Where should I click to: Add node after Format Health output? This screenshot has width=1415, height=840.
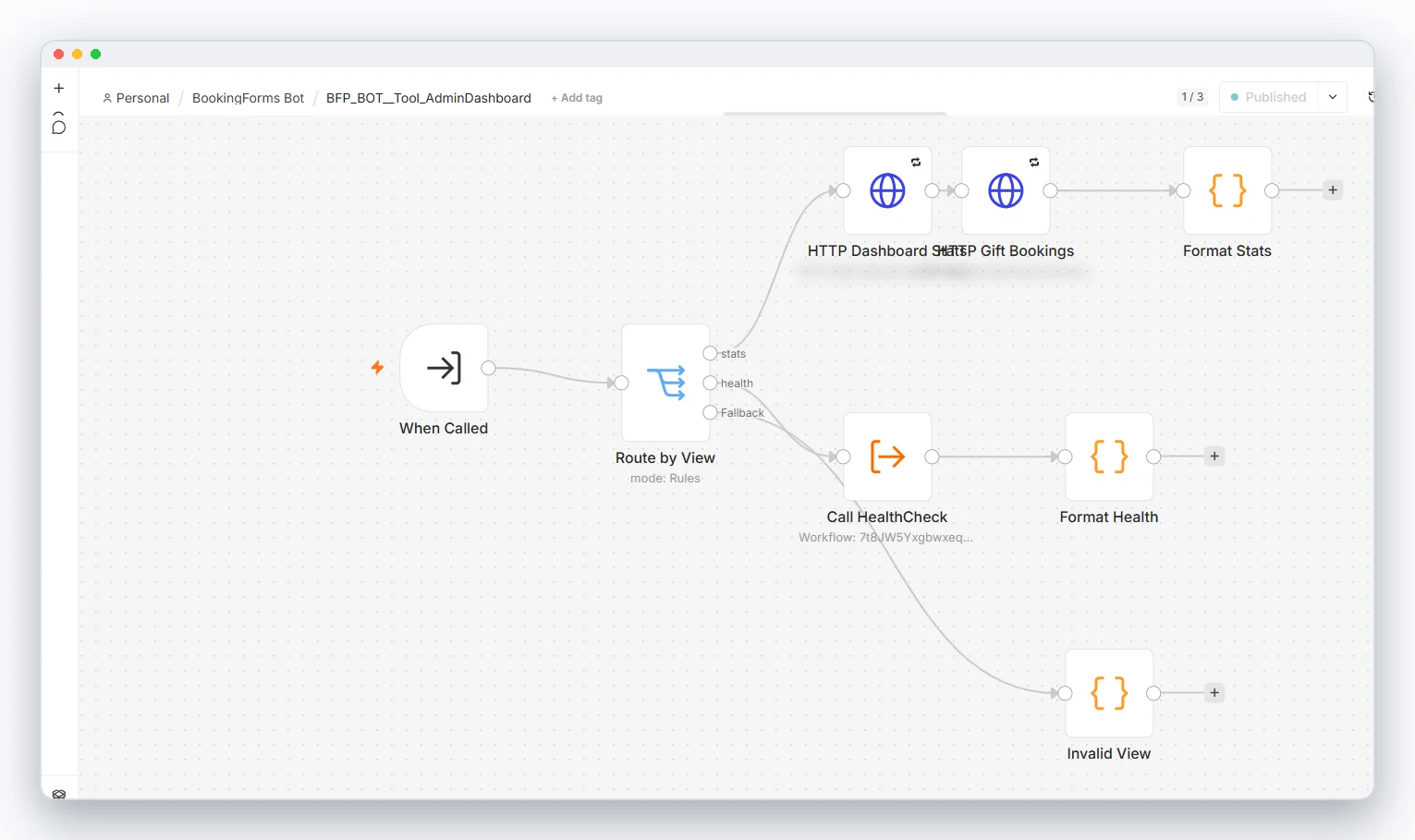(1214, 457)
